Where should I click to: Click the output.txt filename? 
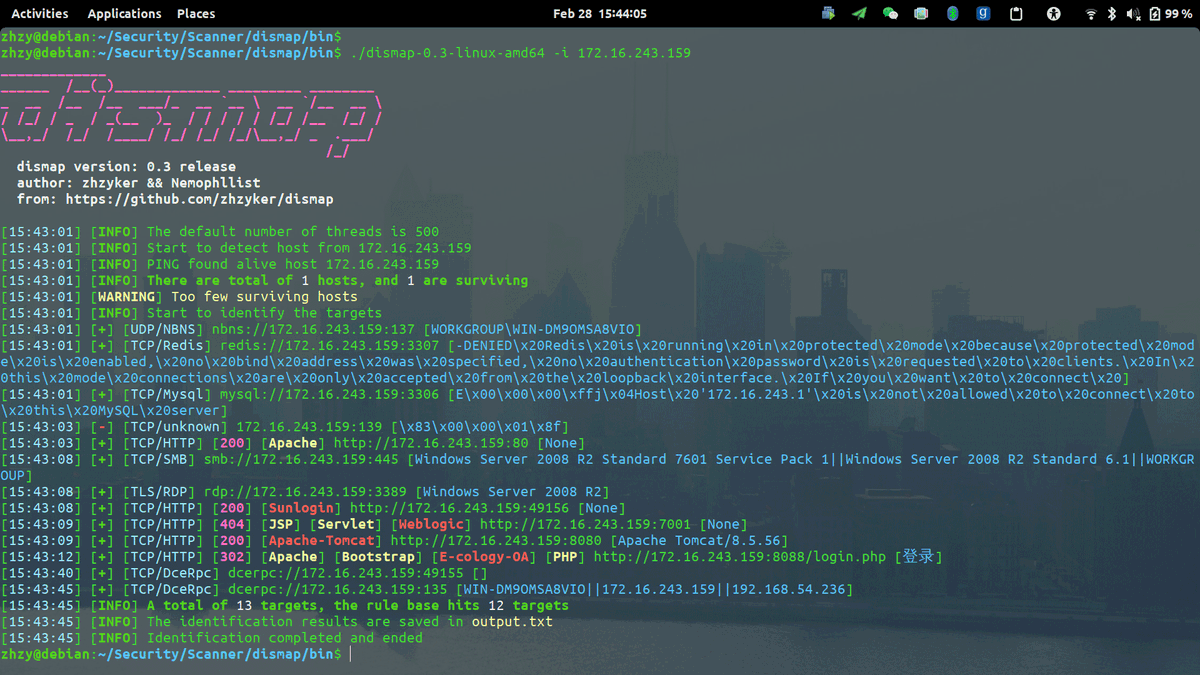[x=512, y=622]
